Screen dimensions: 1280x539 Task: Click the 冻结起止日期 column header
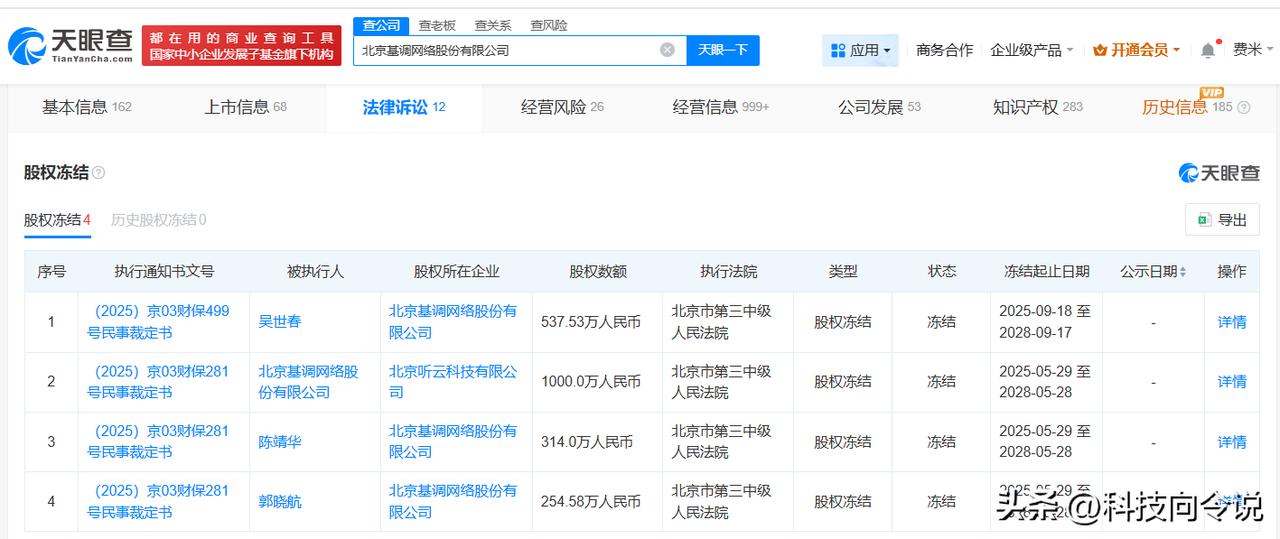(1047, 272)
